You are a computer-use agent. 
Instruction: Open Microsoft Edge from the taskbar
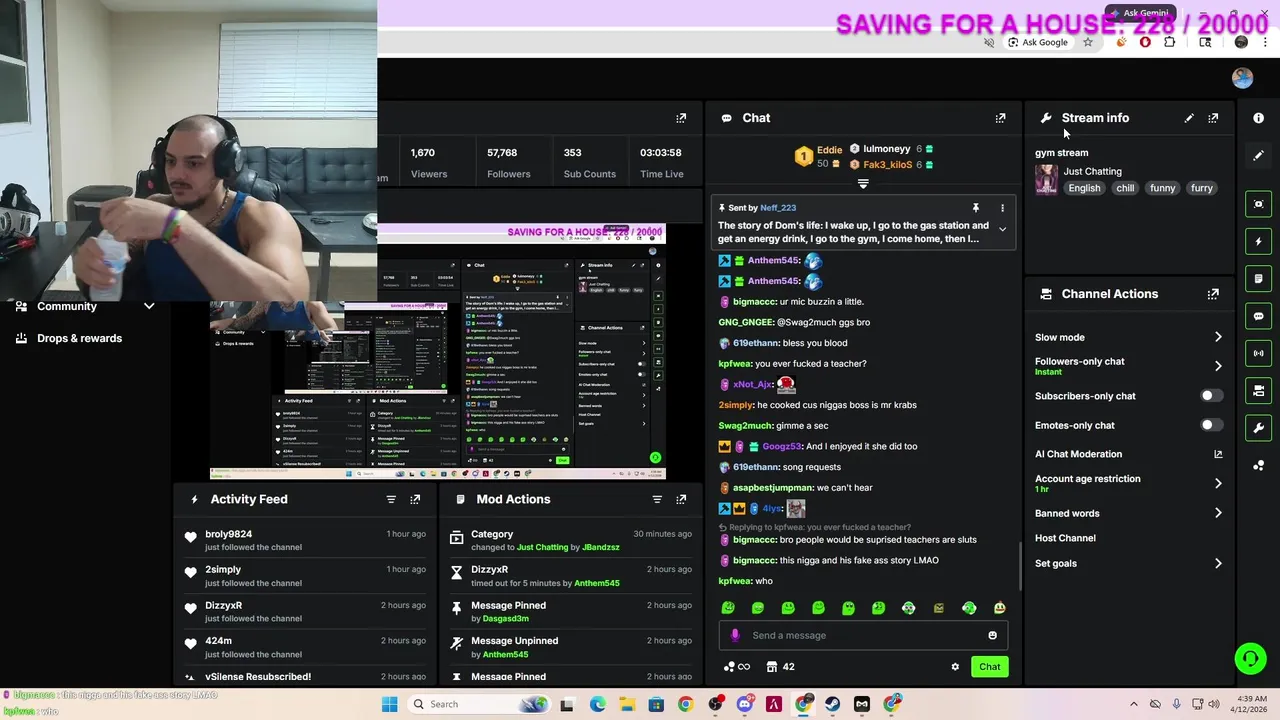pyautogui.click(x=597, y=704)
